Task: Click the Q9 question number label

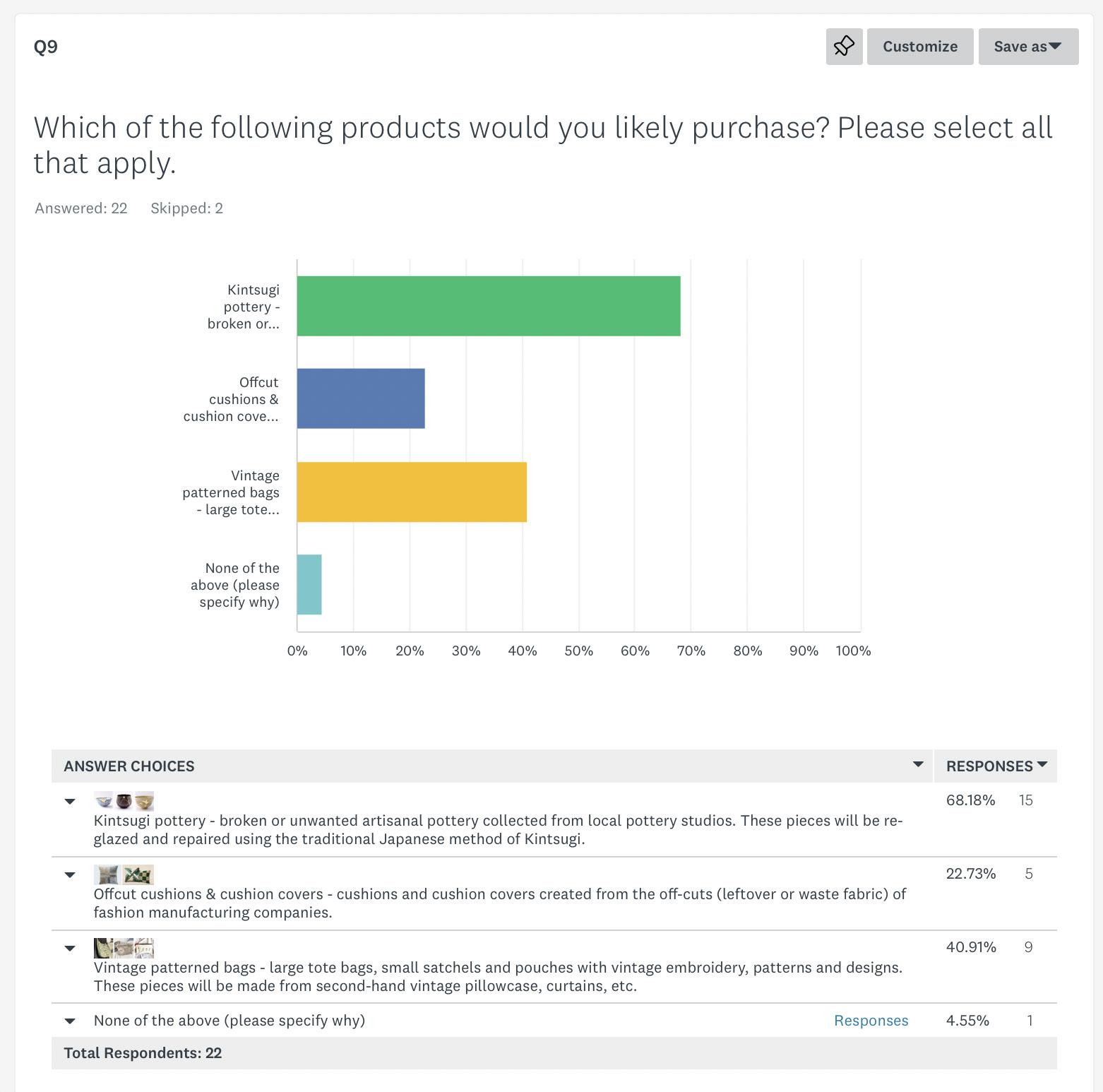Action: pyautogui.click(x=46, y=47)
